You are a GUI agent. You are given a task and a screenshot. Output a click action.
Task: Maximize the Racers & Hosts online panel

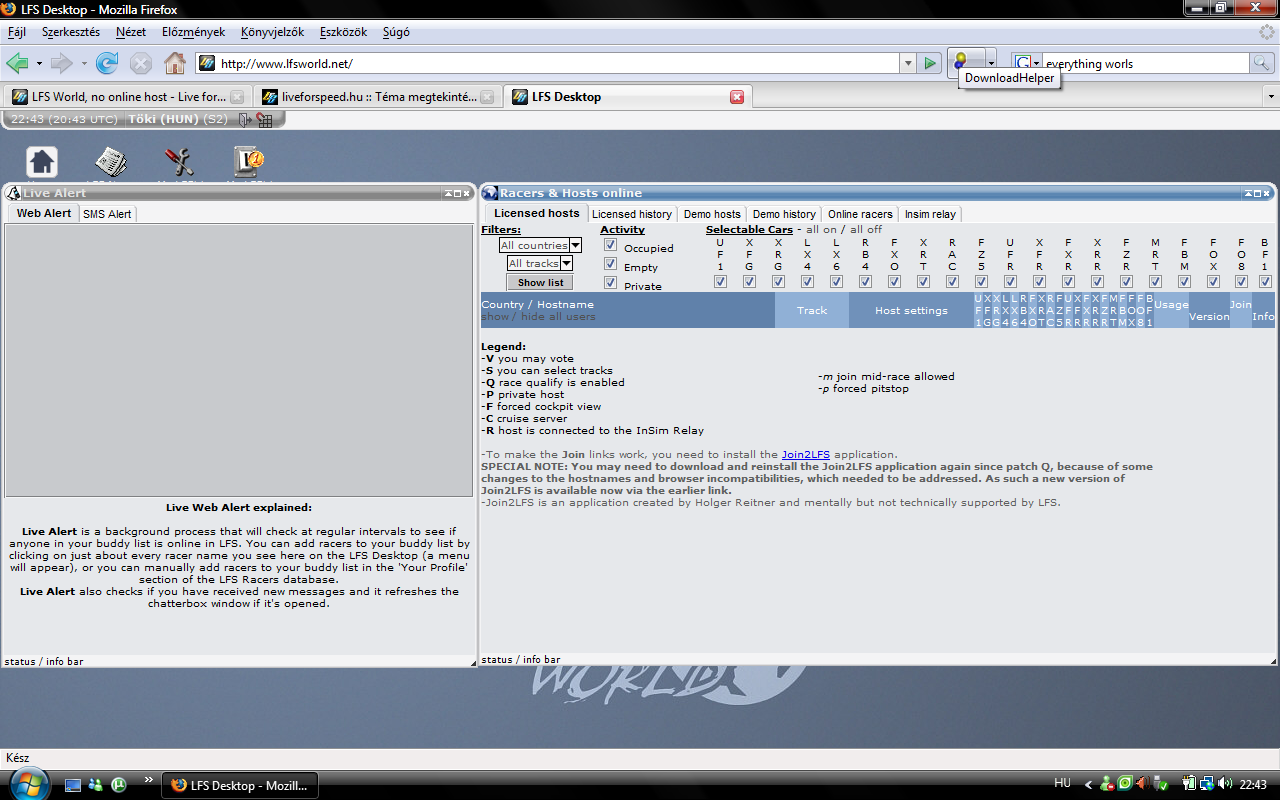point(1257,193)
